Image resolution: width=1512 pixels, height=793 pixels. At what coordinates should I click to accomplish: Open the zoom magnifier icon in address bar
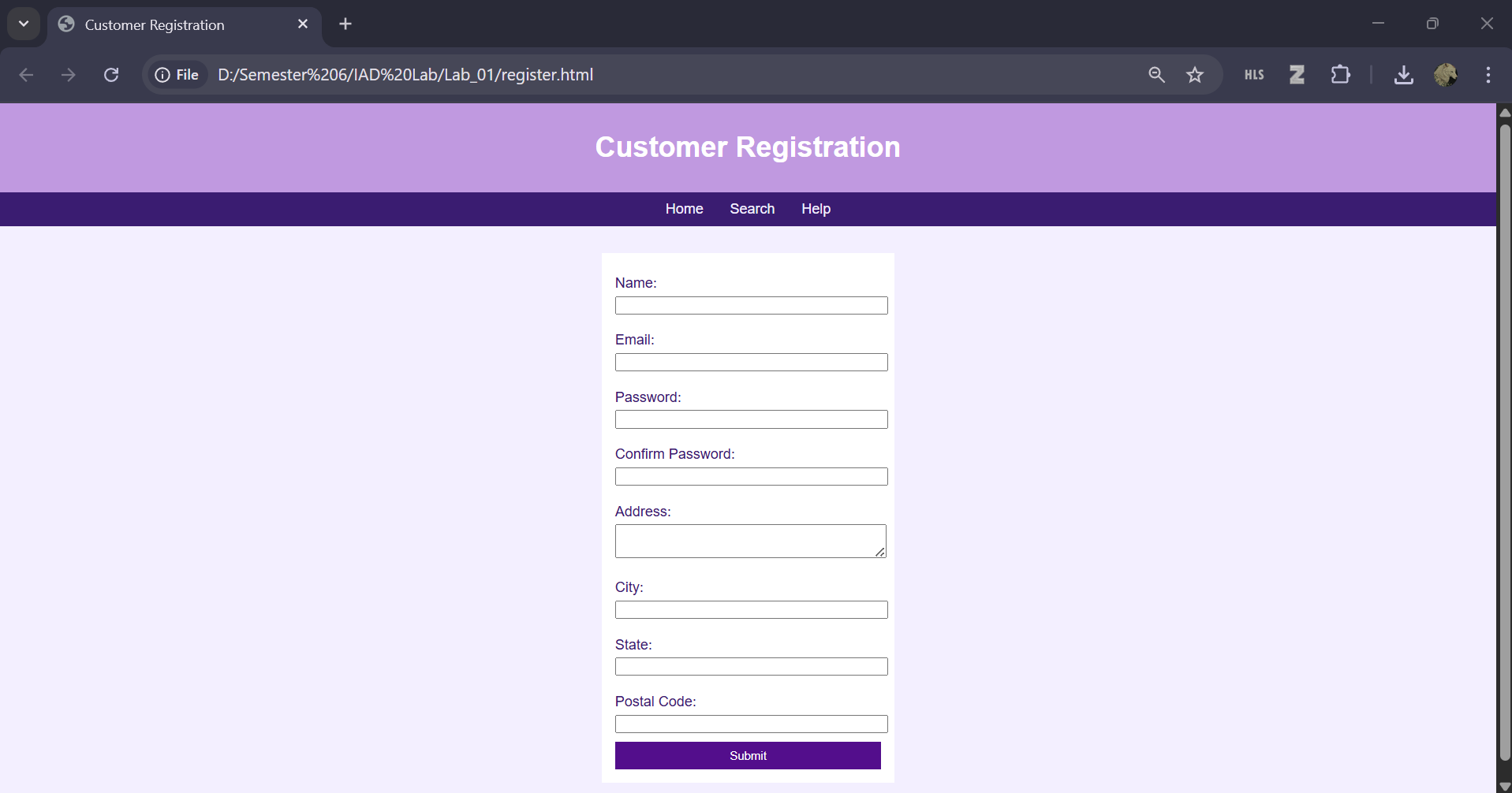pos(1156,75)
